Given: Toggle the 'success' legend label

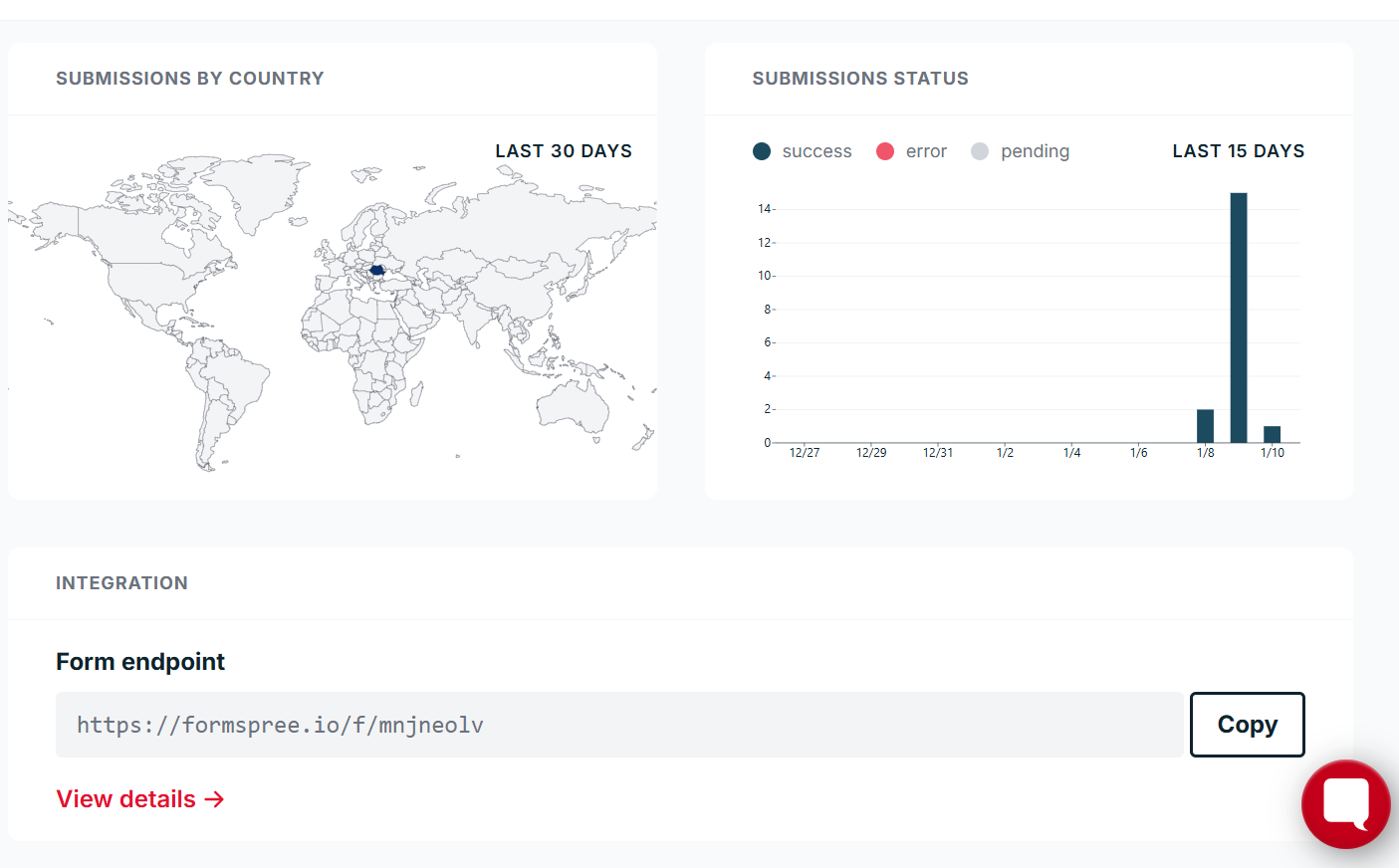Looking at the screenshot, I should pos(816,151).
